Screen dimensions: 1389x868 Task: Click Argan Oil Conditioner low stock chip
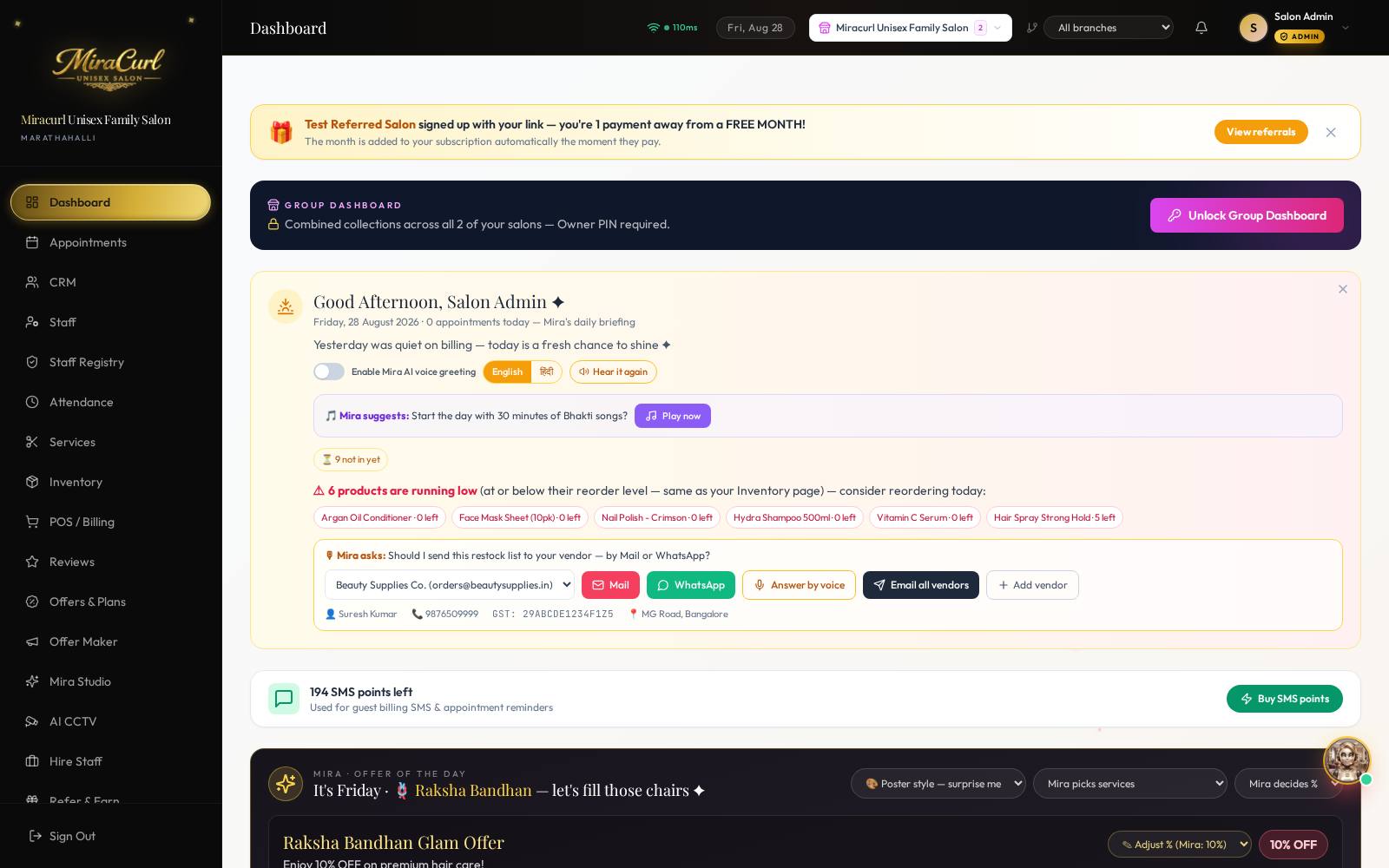tap(379, 517)
